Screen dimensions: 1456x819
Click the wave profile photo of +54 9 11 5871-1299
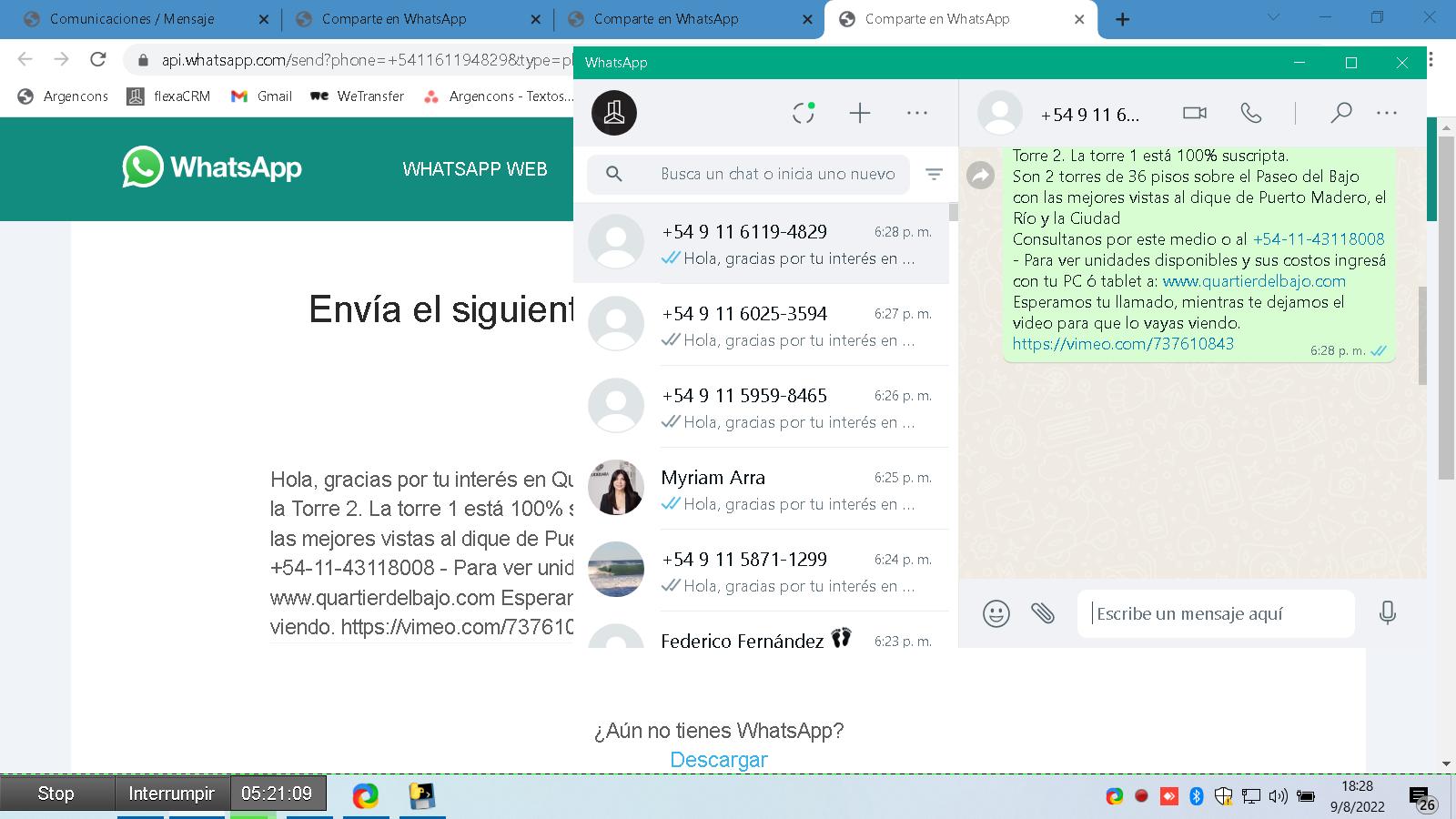[x=616, y=569]
